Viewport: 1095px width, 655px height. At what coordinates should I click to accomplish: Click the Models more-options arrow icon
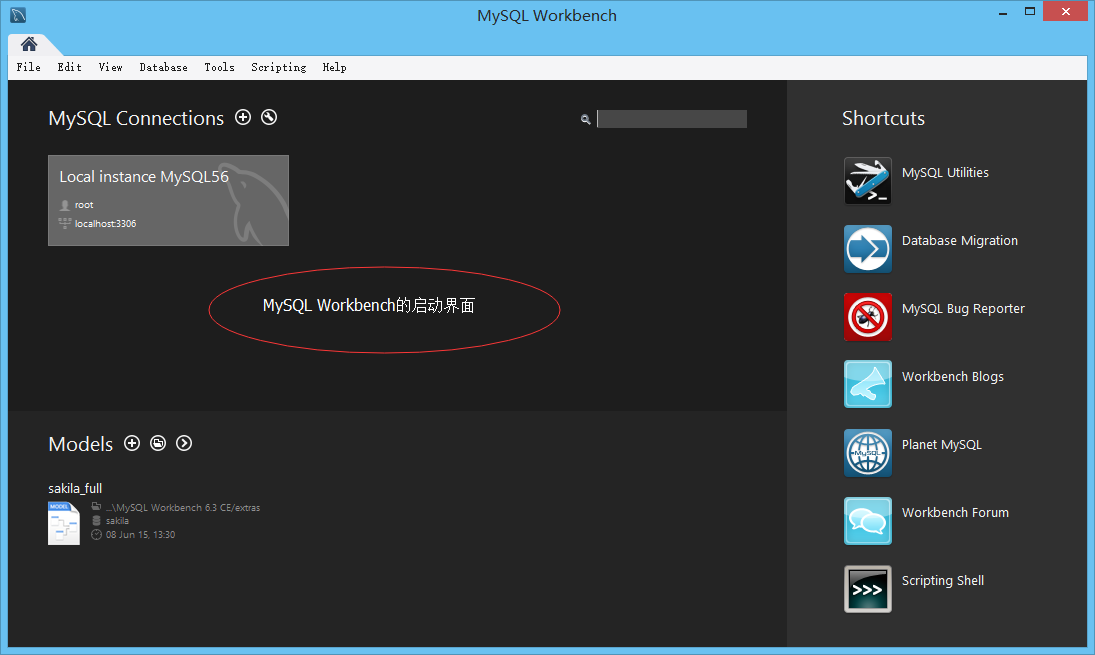(184, 443)
